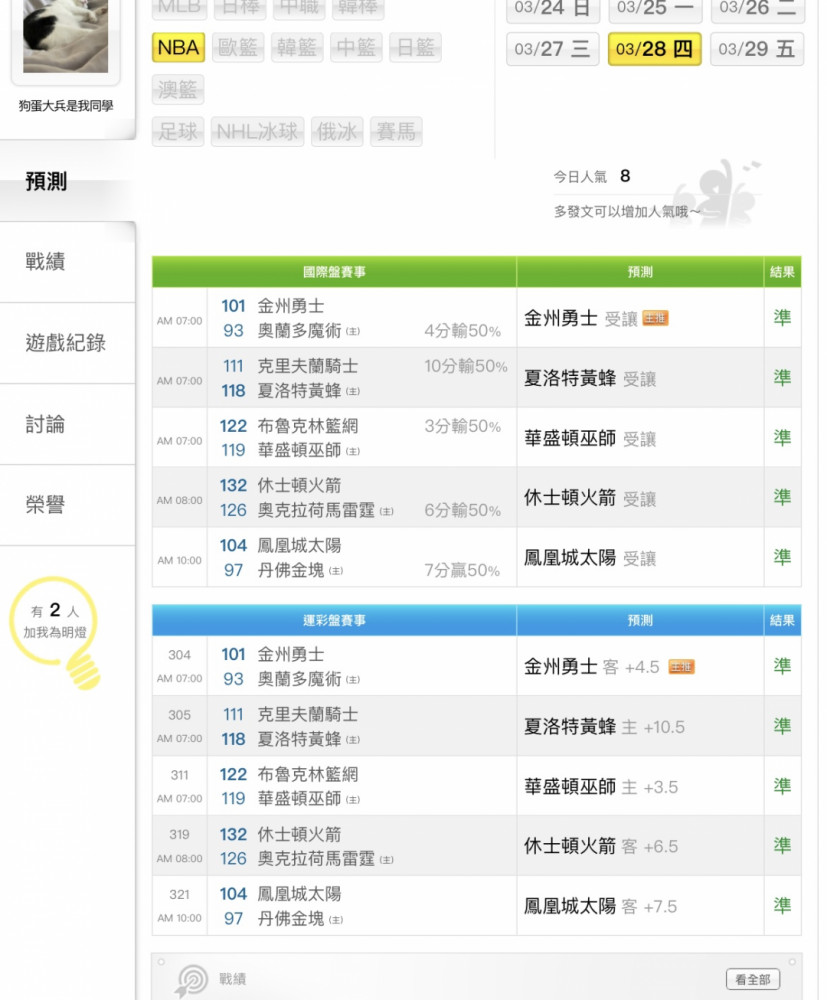Image resolution: width=827 pixels, height=1000 pixels.
Task: Pick the date 03/24 日
Action: pos(552,8)
